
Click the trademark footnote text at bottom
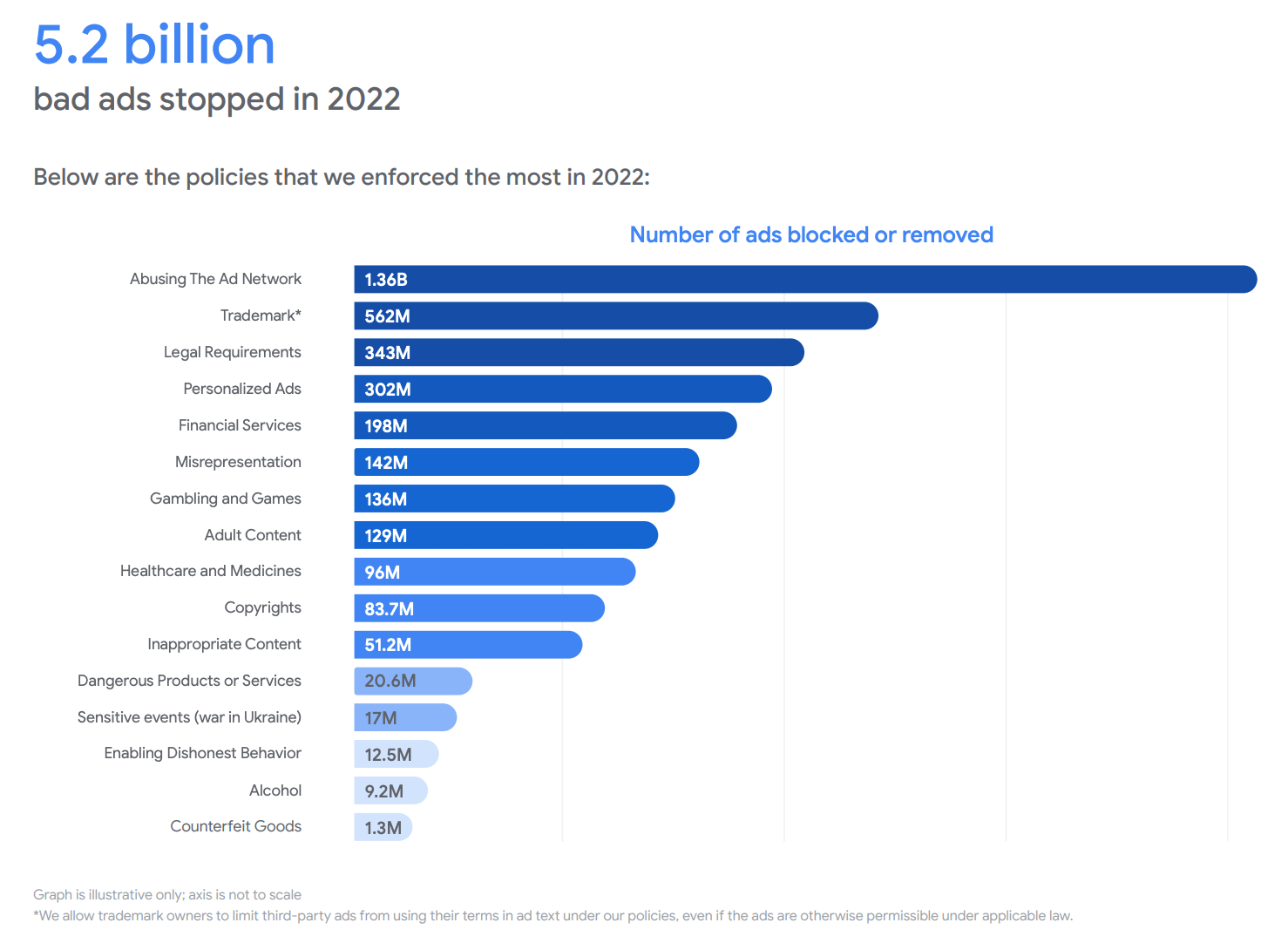pos(553,916)
